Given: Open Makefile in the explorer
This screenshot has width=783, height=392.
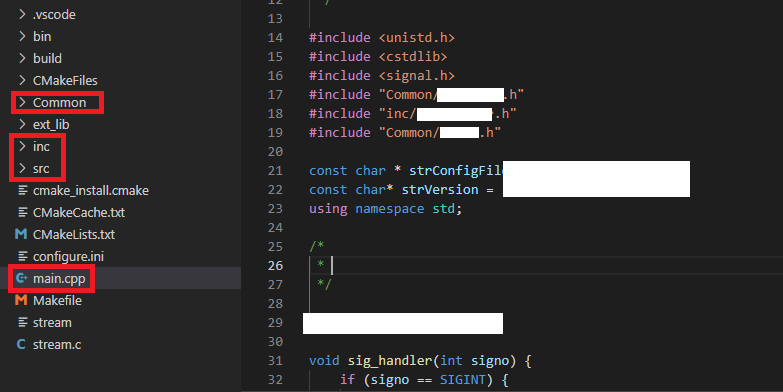Looking at the screenshot, I should [x=57, y=301].
